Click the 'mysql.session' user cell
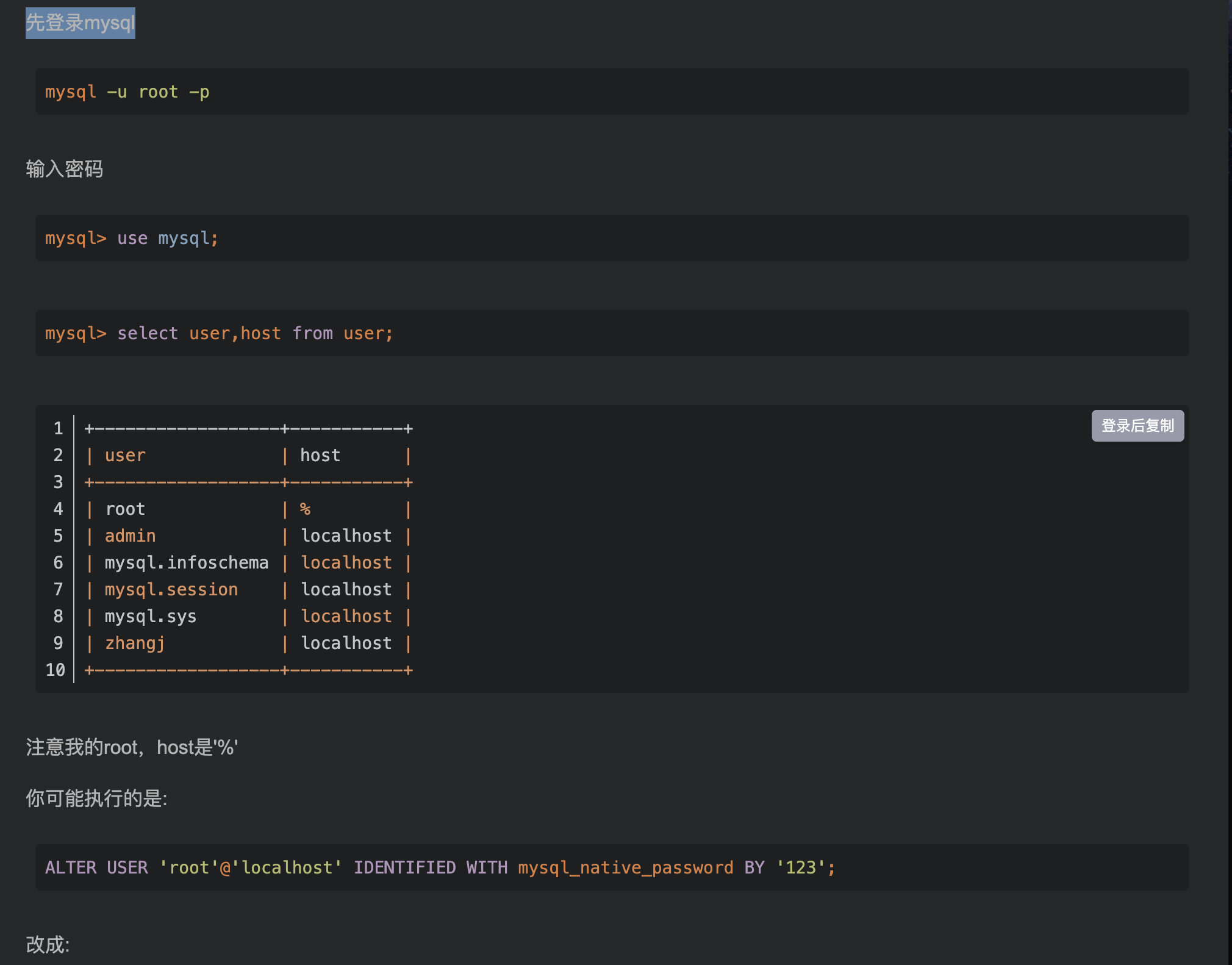The height and width of the screenshot is (965, 1232). 171,589
